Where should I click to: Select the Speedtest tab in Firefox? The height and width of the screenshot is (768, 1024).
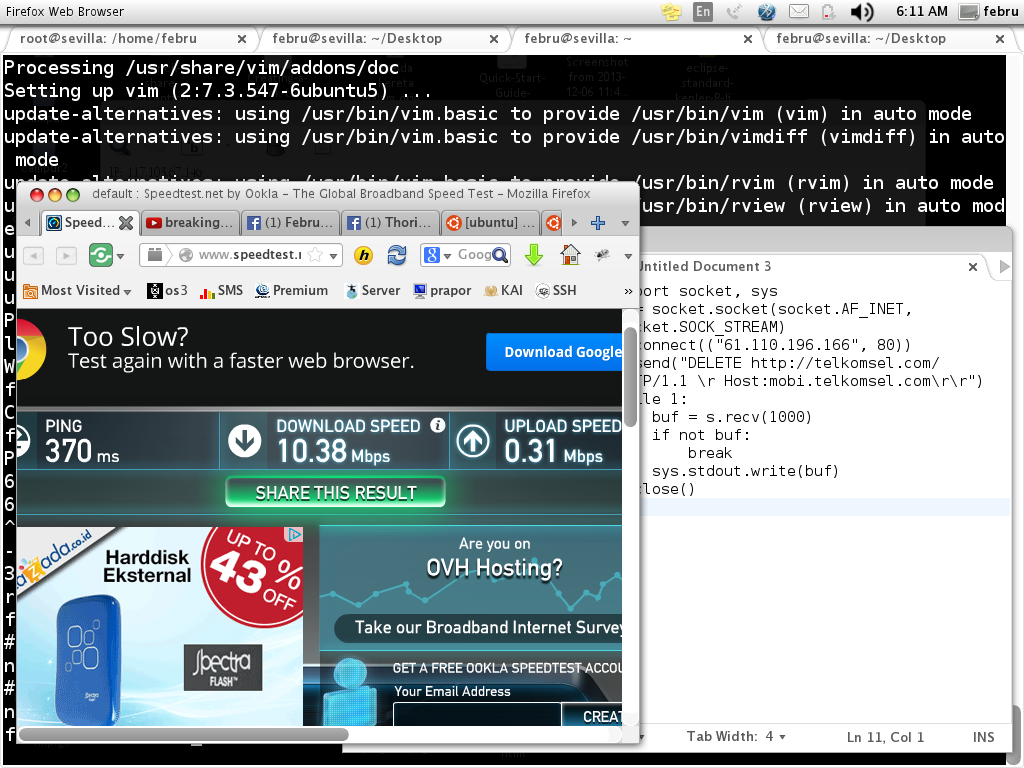coord(81,223)
